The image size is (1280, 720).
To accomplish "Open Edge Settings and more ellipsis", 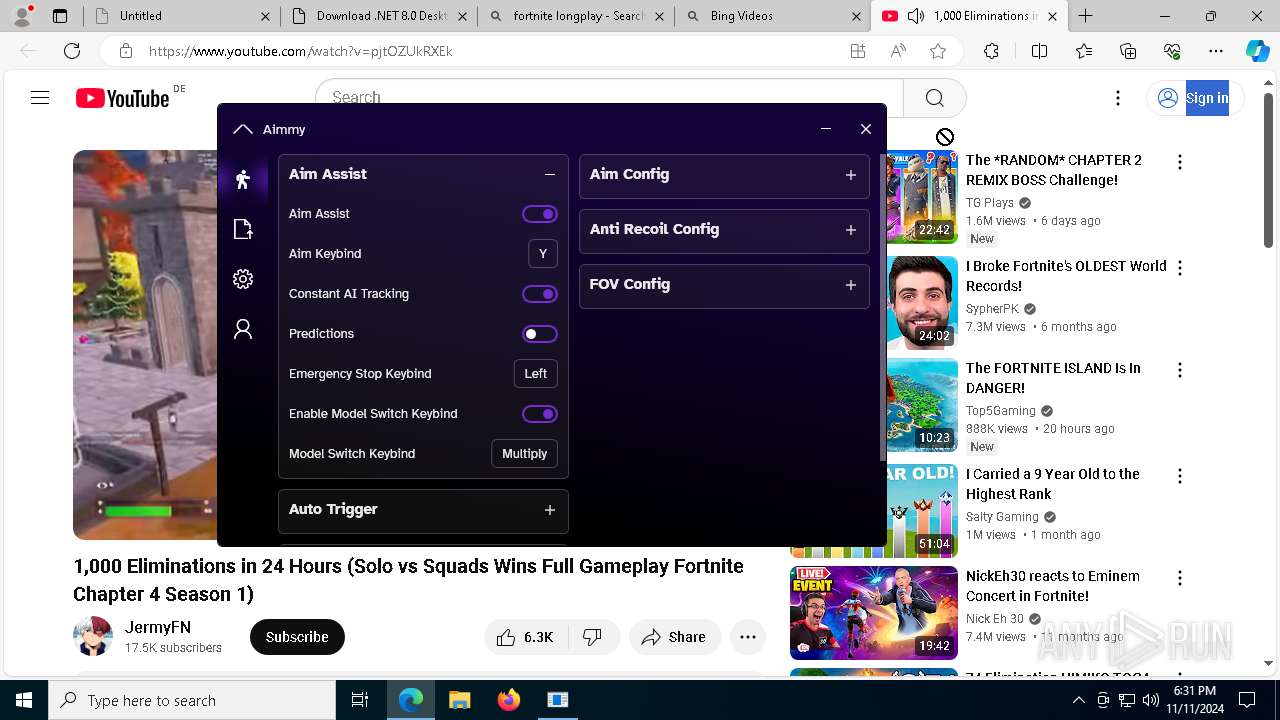I will [1216, 51].
